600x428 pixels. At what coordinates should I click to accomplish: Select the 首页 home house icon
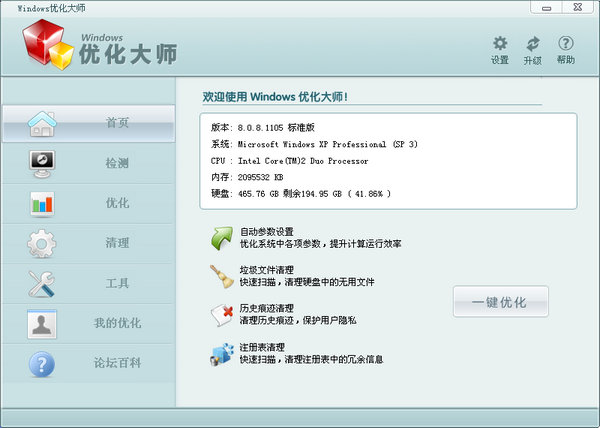click(x=42, y=124)
